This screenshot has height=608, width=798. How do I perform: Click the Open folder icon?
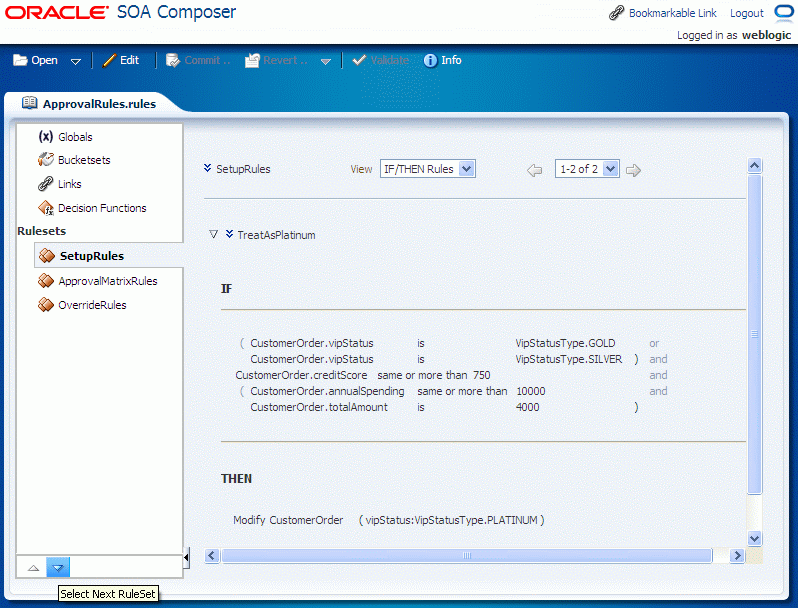(x=20, y=61)
